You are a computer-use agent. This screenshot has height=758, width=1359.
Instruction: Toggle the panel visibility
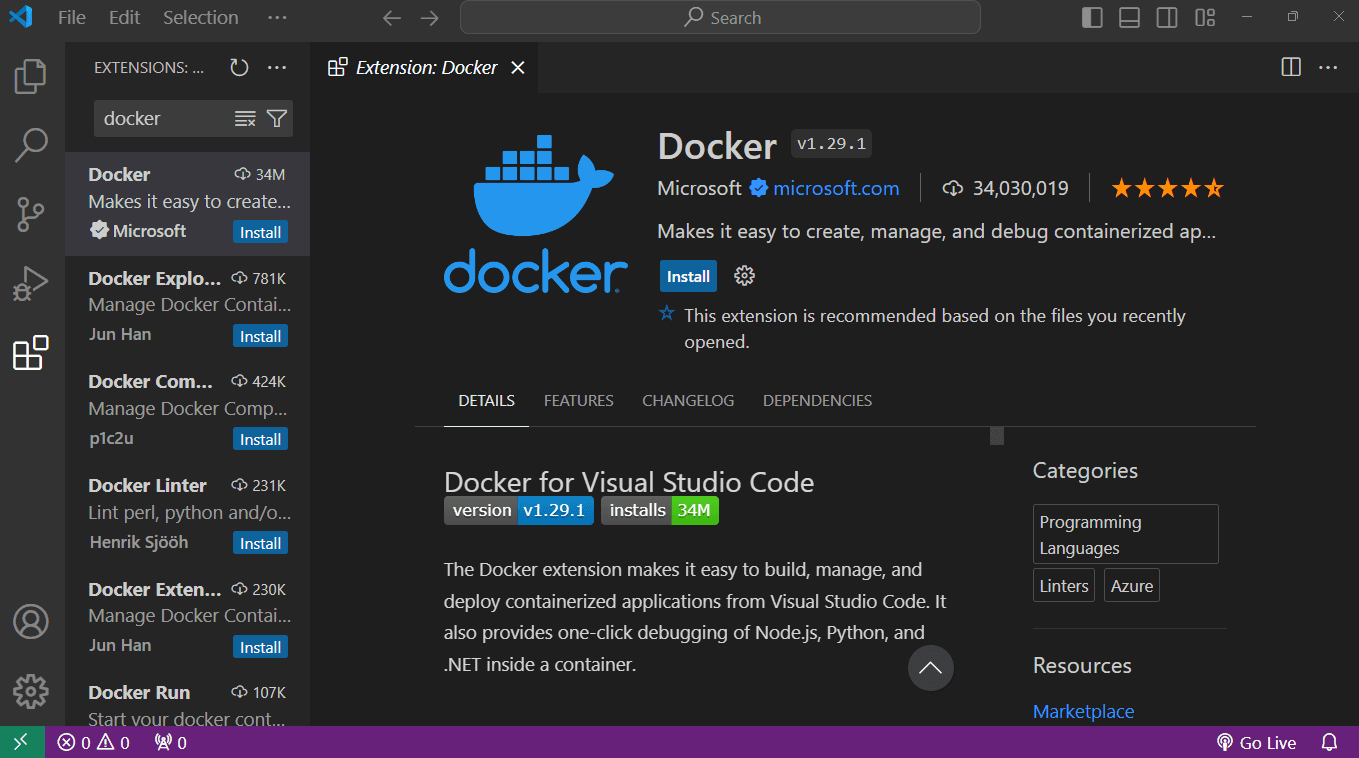[1128, 17]
